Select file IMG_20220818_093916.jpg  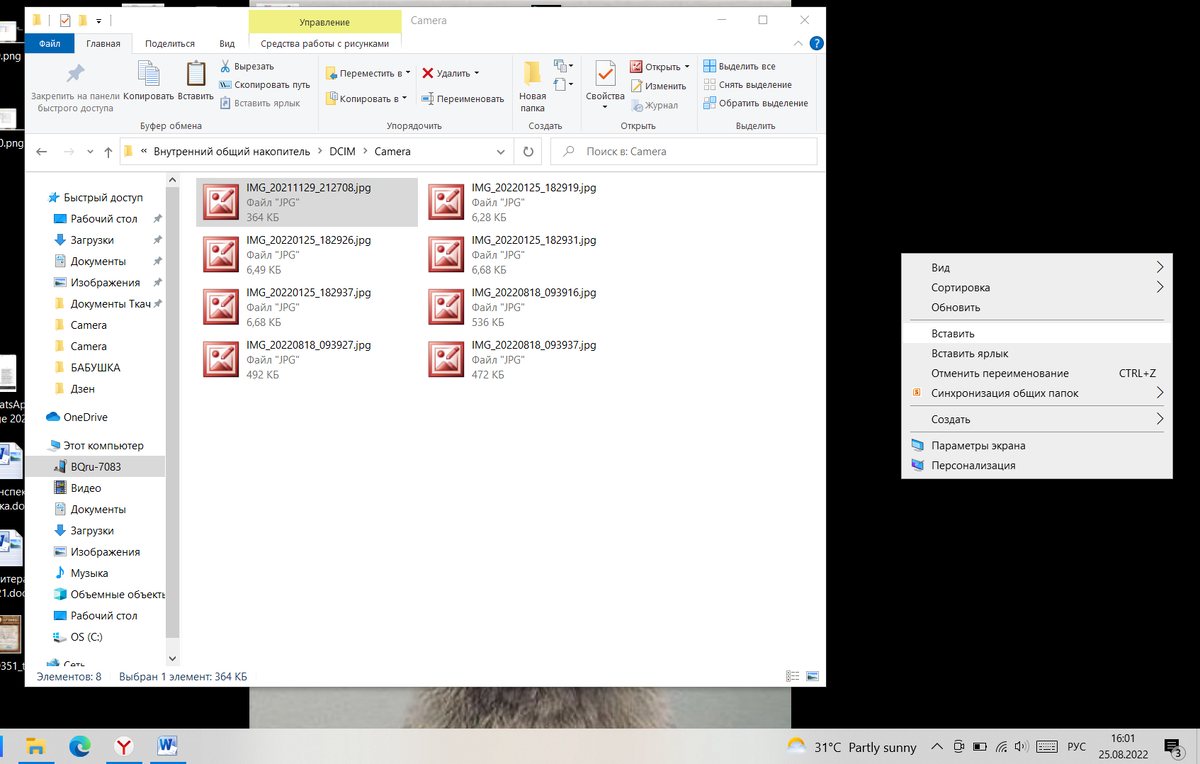pyautogui.click(x=533, y=307)
